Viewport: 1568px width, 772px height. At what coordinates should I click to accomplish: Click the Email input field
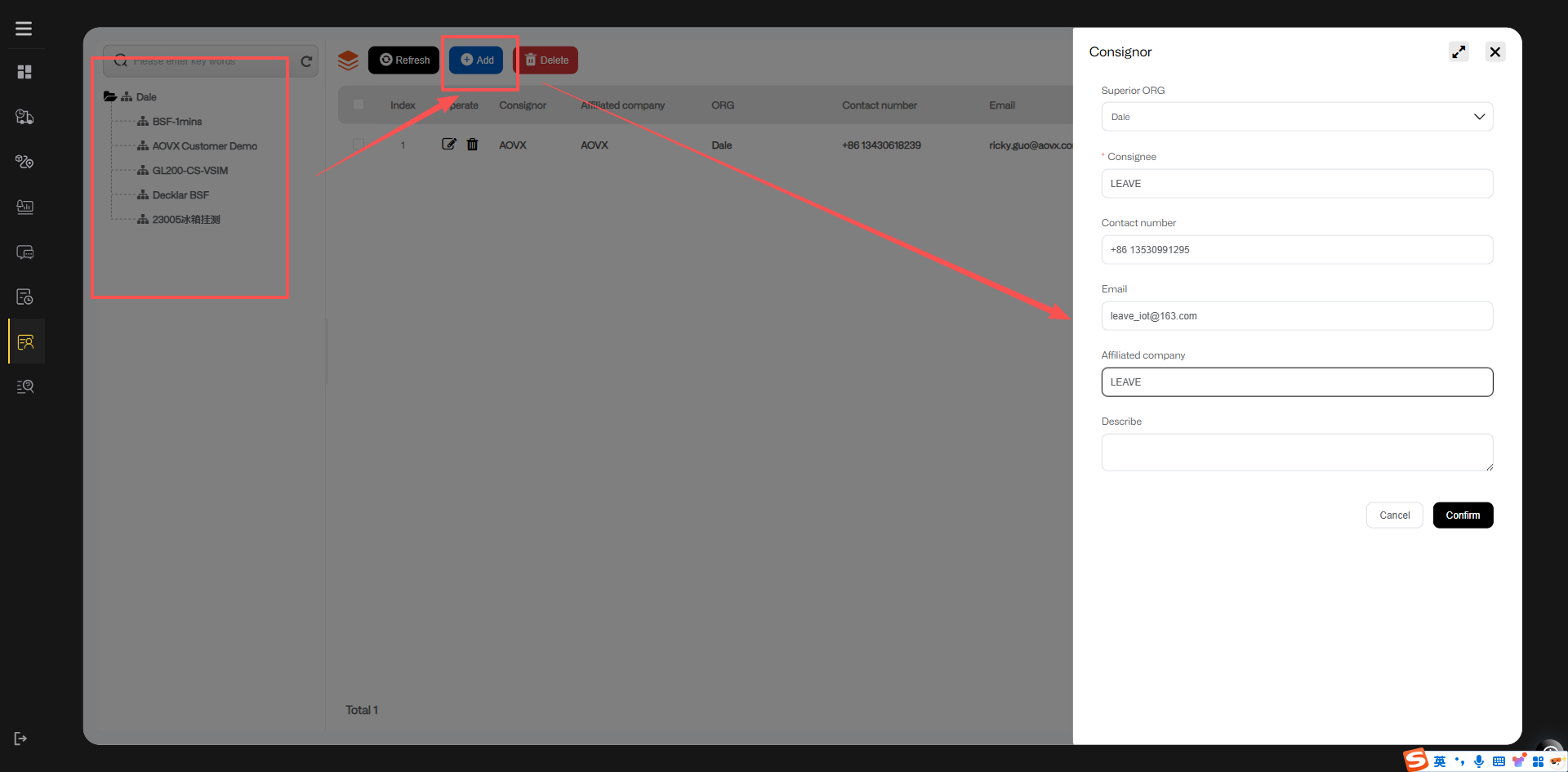1296,316
